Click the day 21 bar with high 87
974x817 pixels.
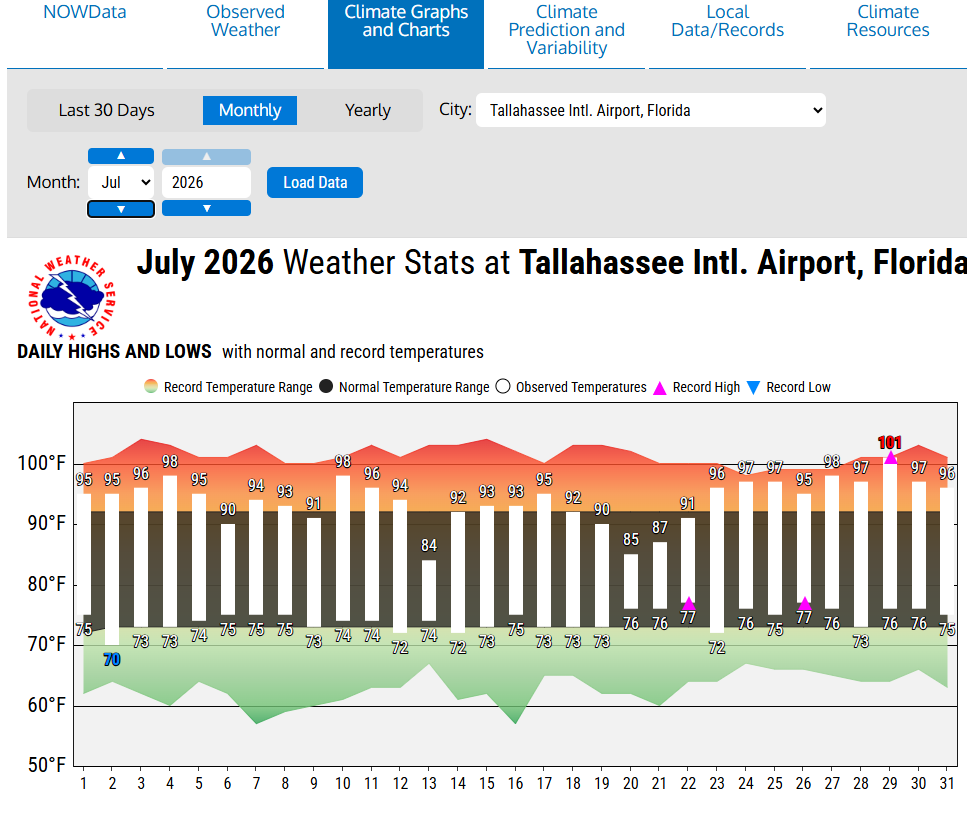(x=660, y=575)
